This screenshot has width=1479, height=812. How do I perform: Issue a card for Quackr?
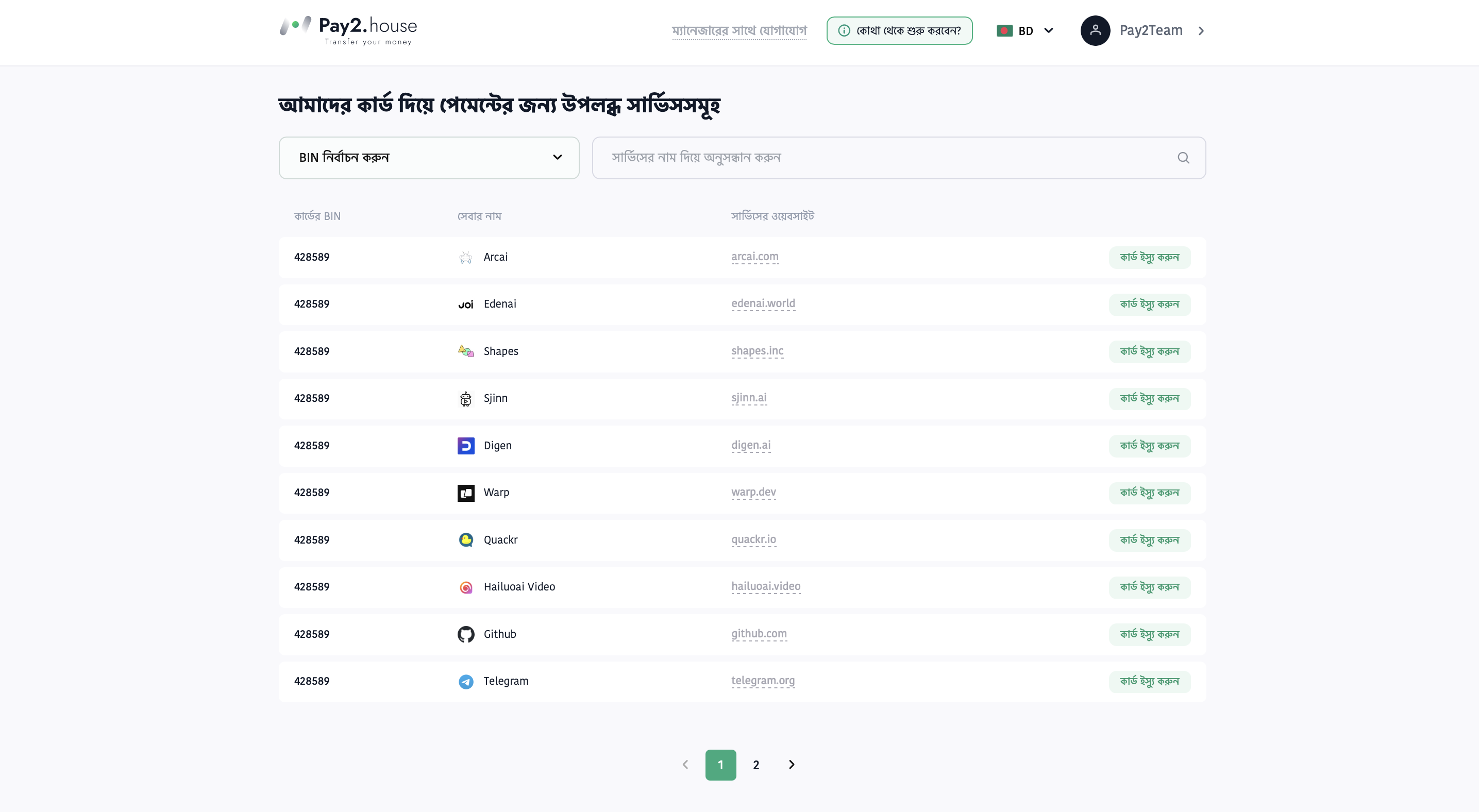coord(1149,540)
